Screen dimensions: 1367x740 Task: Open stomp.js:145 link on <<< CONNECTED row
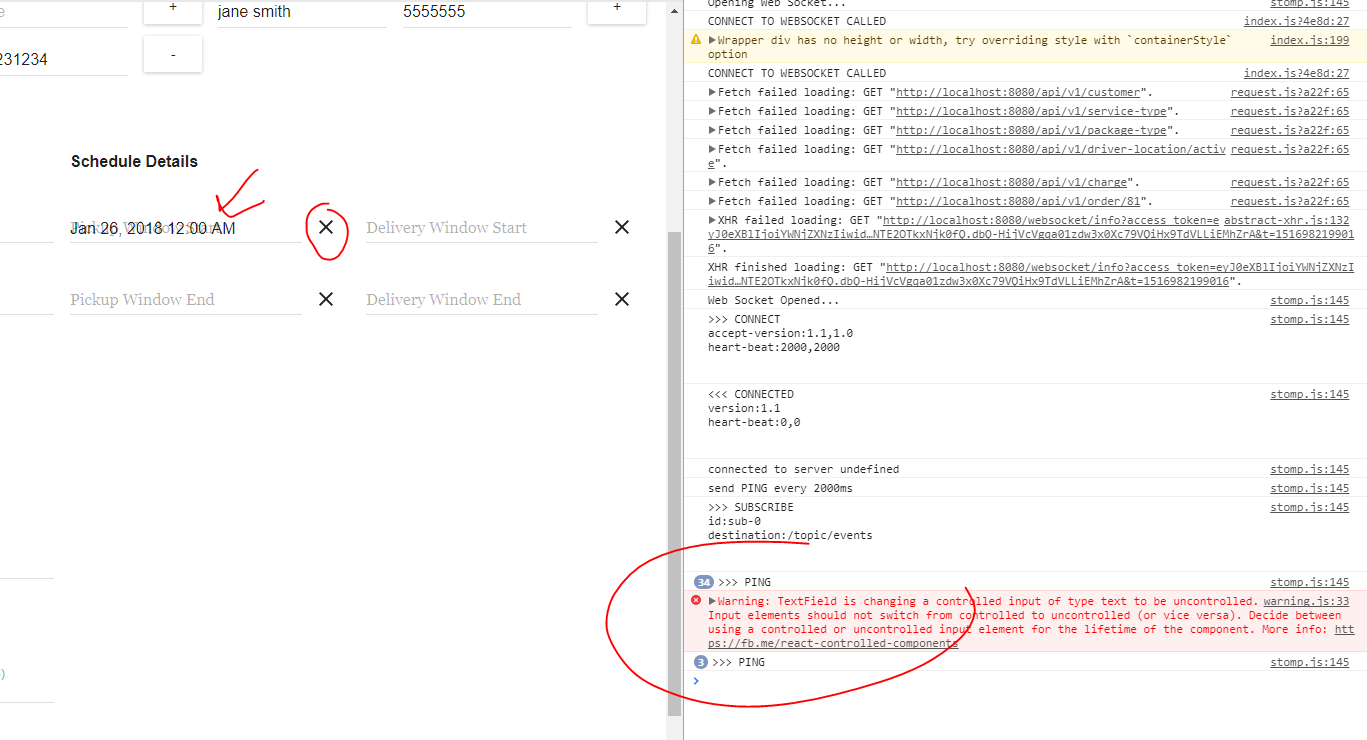coord(1310,394)
